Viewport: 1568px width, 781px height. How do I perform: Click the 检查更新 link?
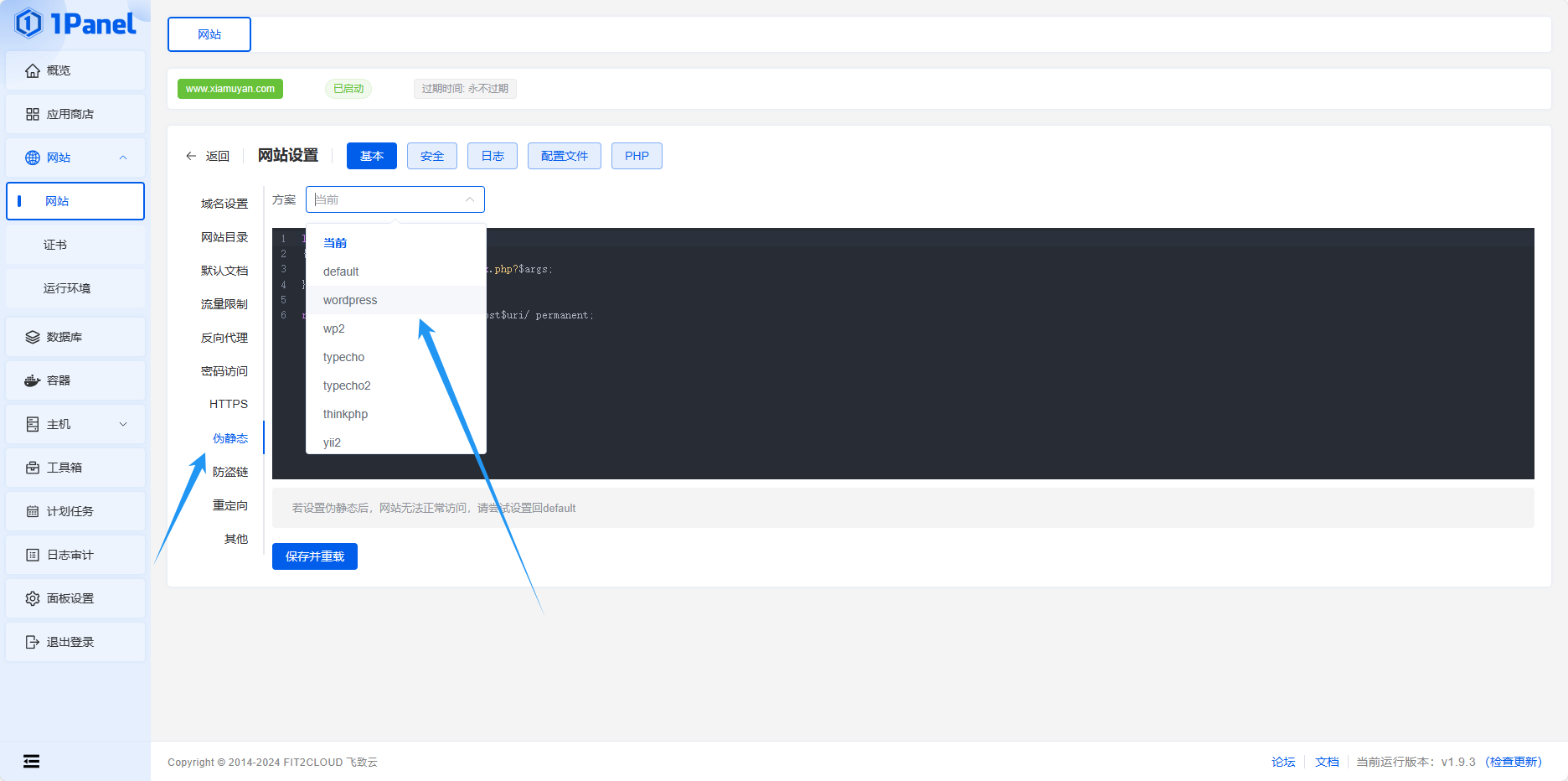point(1514,762)
